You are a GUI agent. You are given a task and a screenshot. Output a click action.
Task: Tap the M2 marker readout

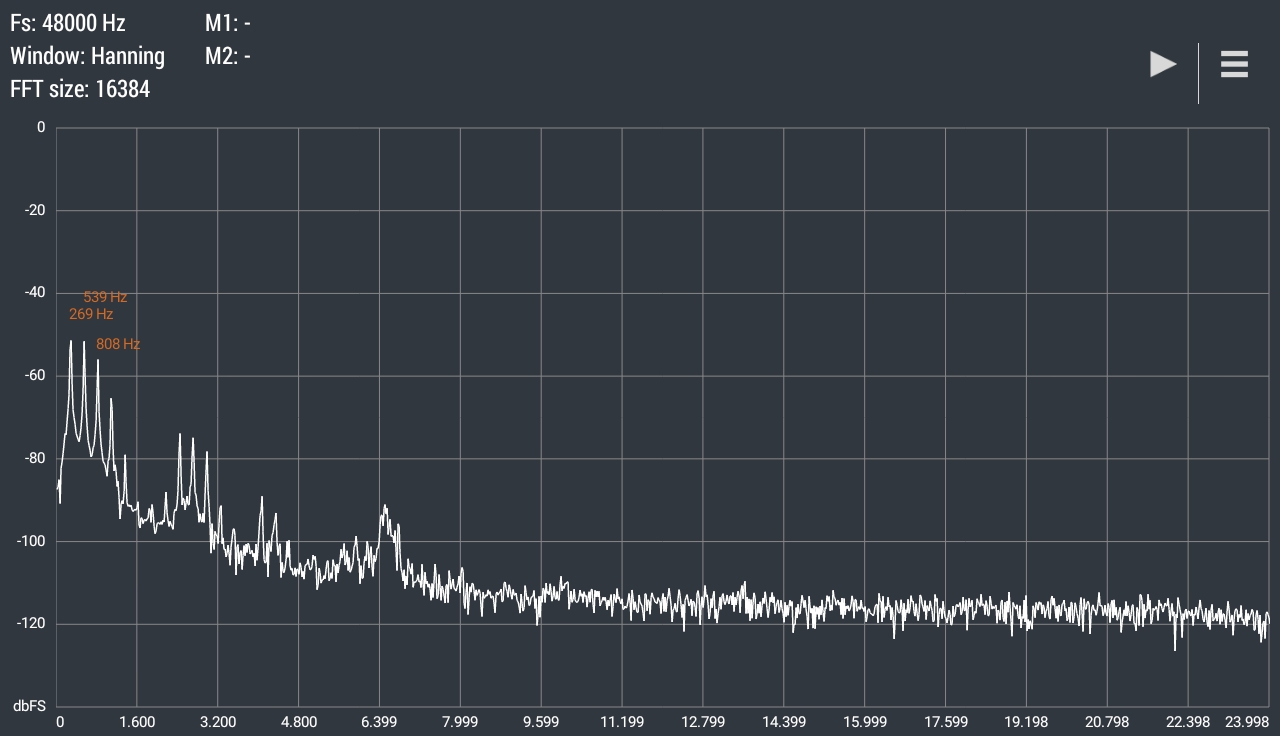pyautogui.click(x=228, y=56)
